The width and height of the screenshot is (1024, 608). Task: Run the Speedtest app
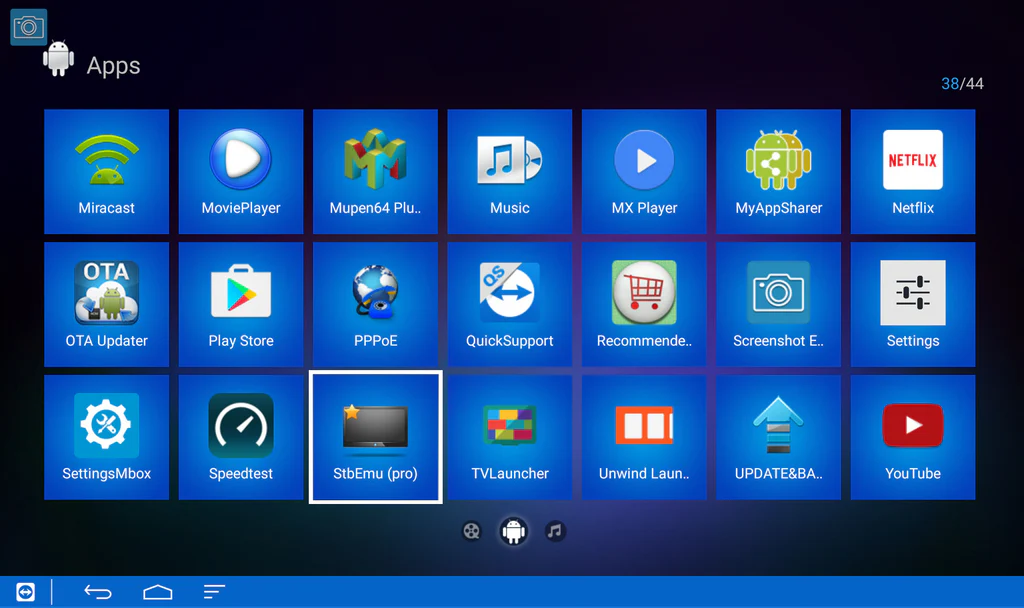pos(240,436)
